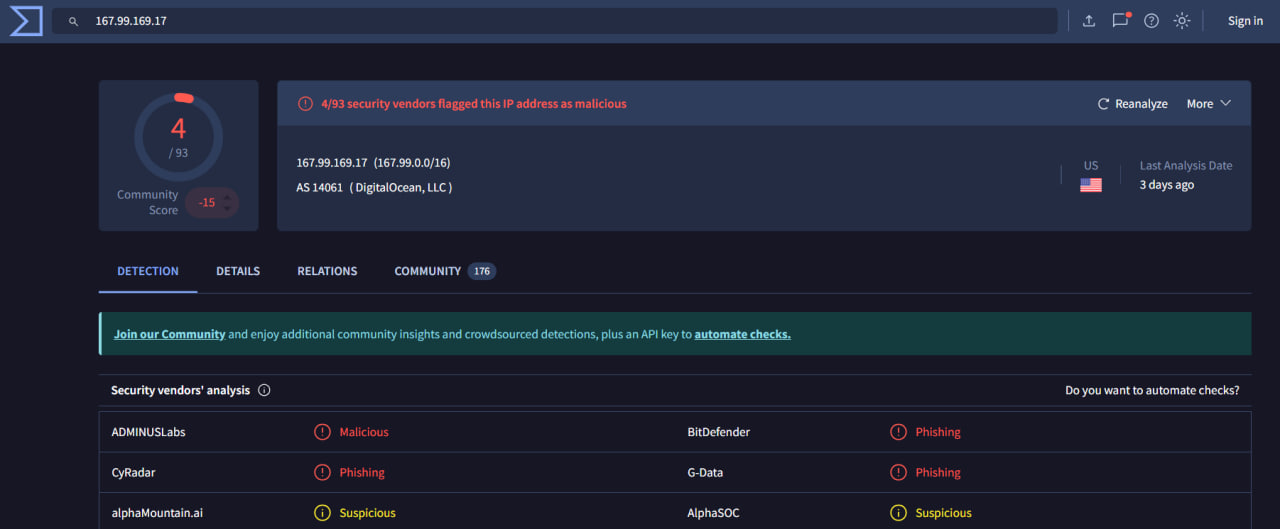The image size is (1280, 529).
Task: Open the notifications speech bubble icon
Action: coord(1120,21)
